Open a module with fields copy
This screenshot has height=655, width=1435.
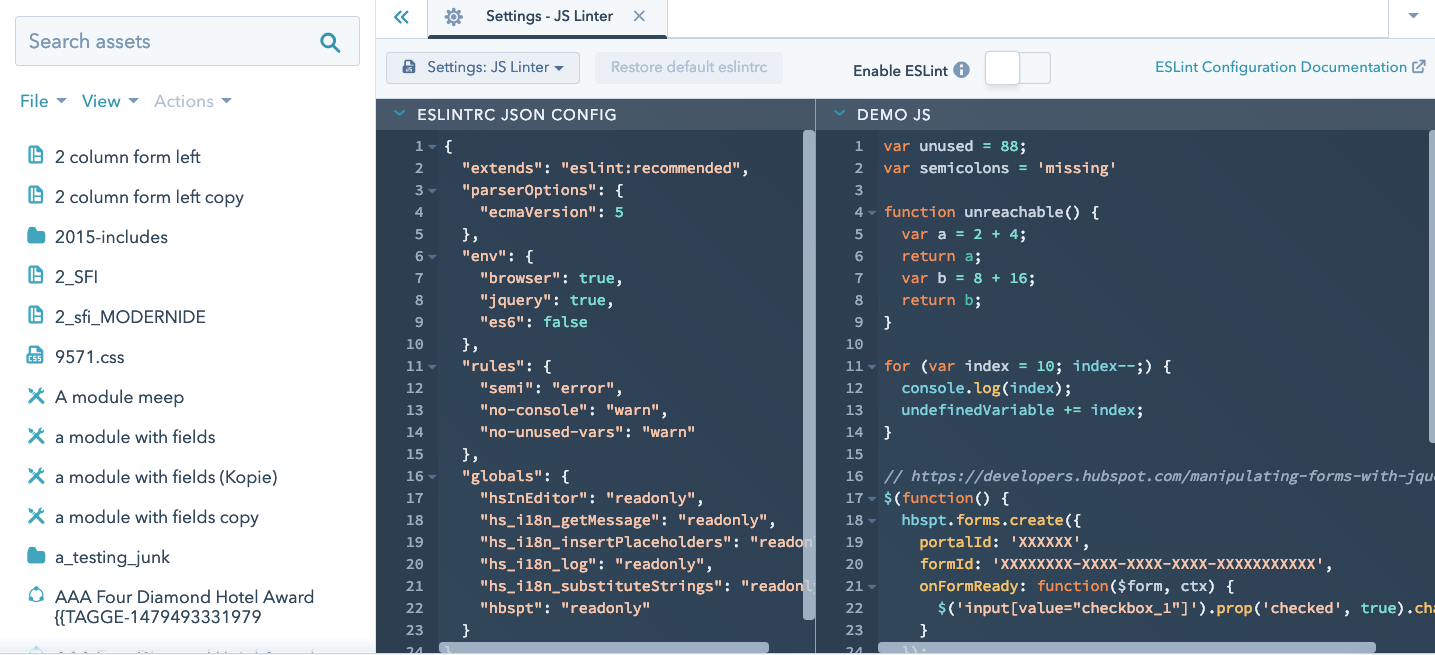pyautogui.click(x=157, y=517)
